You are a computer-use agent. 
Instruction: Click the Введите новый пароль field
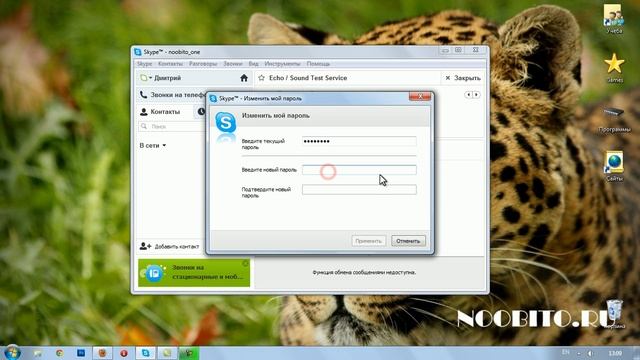click(x=359, y=170)
